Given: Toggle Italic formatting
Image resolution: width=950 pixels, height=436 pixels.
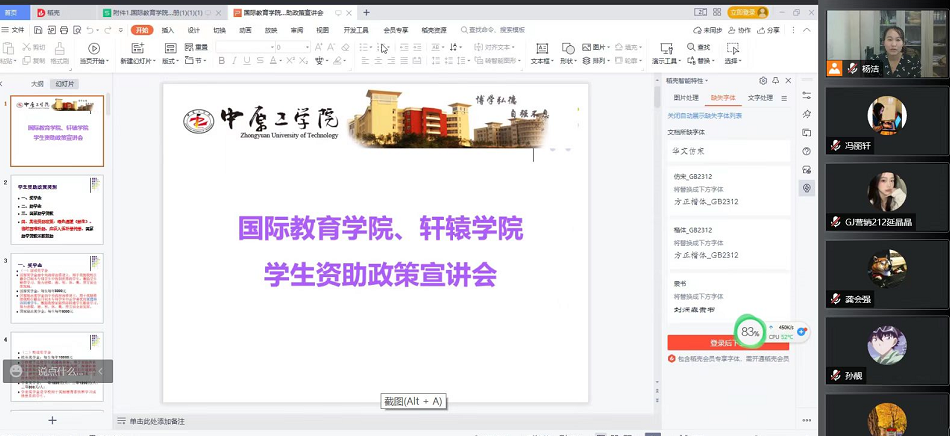Looking at the screenshot, I should (234, 61).
